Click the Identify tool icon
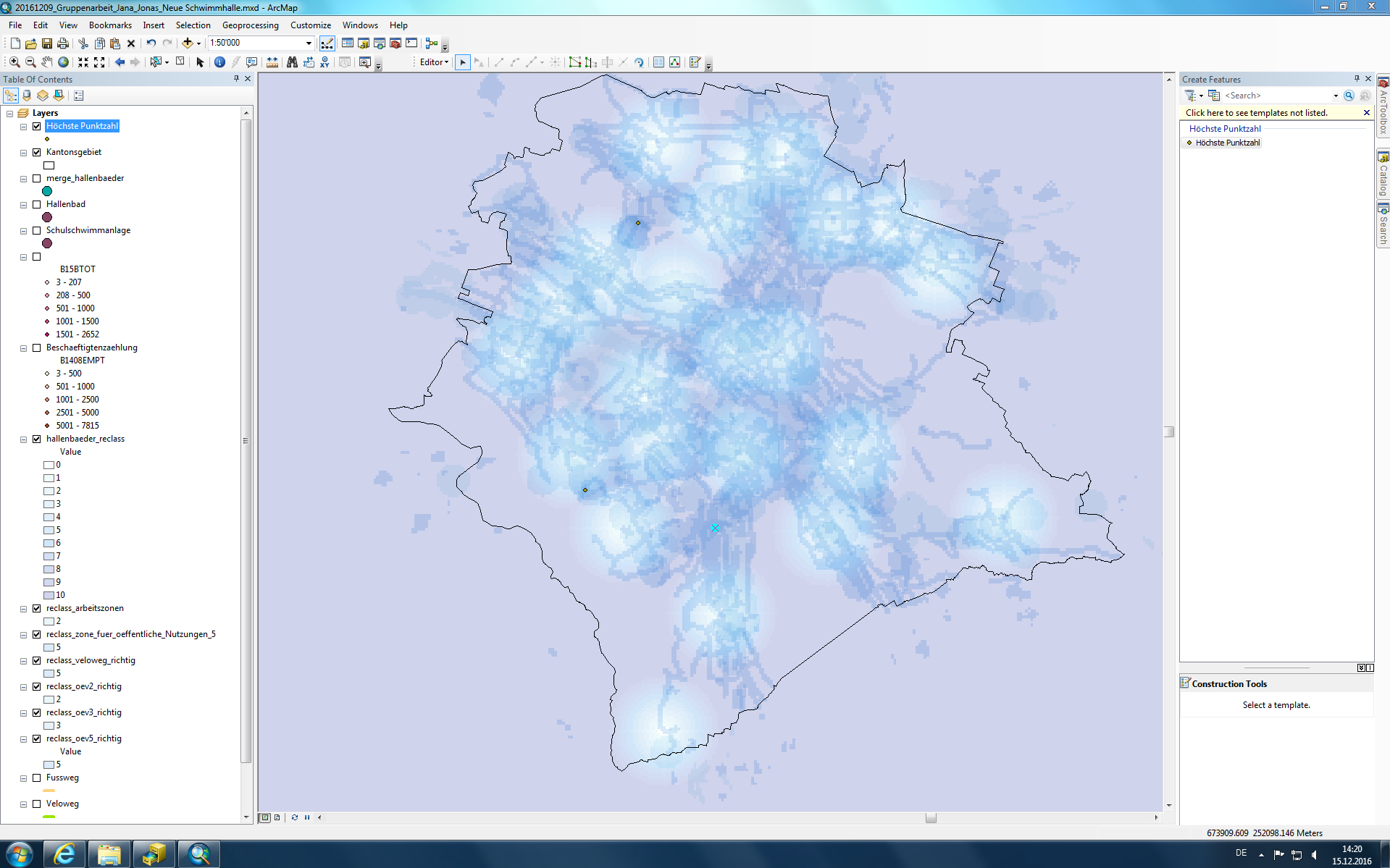 point(219,62)
